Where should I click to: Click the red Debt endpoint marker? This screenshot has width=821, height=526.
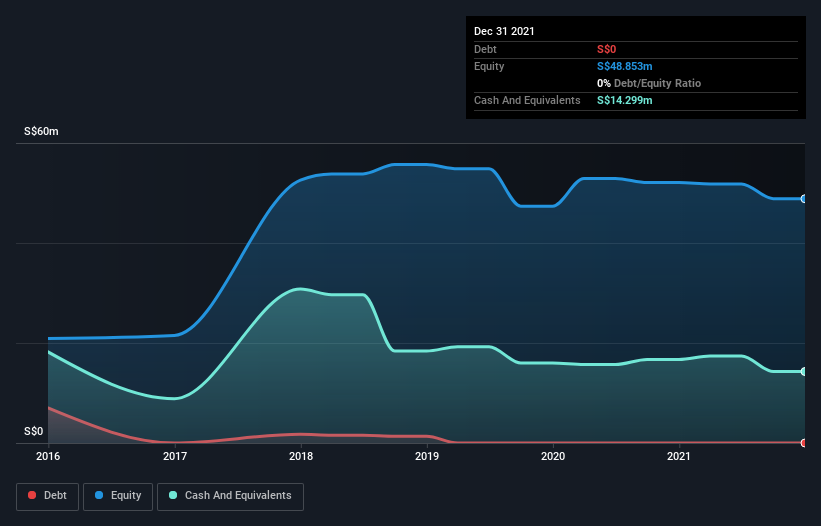[x=804, y=443]
